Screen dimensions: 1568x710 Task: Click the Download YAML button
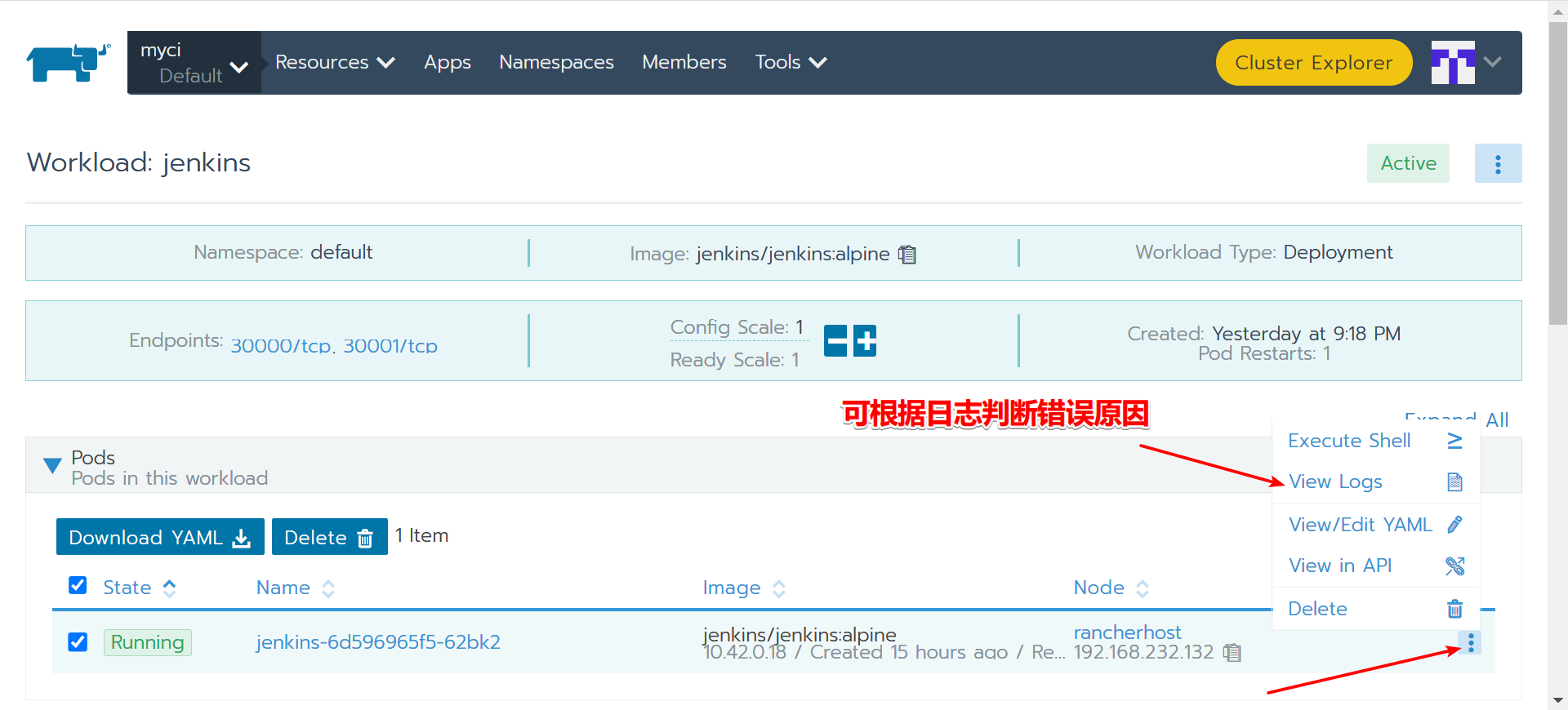pos(160,537)
